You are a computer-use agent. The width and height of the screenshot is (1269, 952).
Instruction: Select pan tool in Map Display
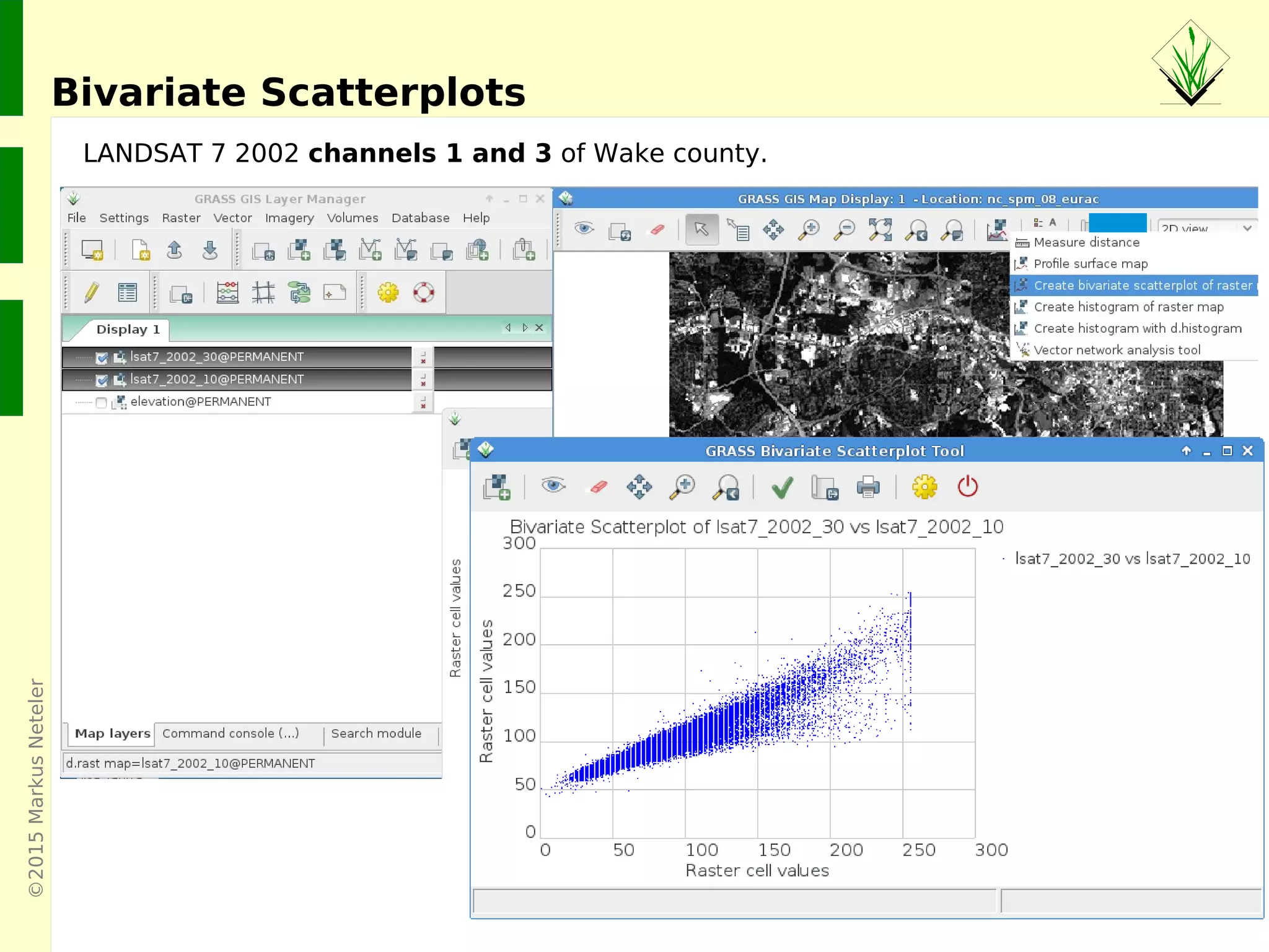(773, 230)
